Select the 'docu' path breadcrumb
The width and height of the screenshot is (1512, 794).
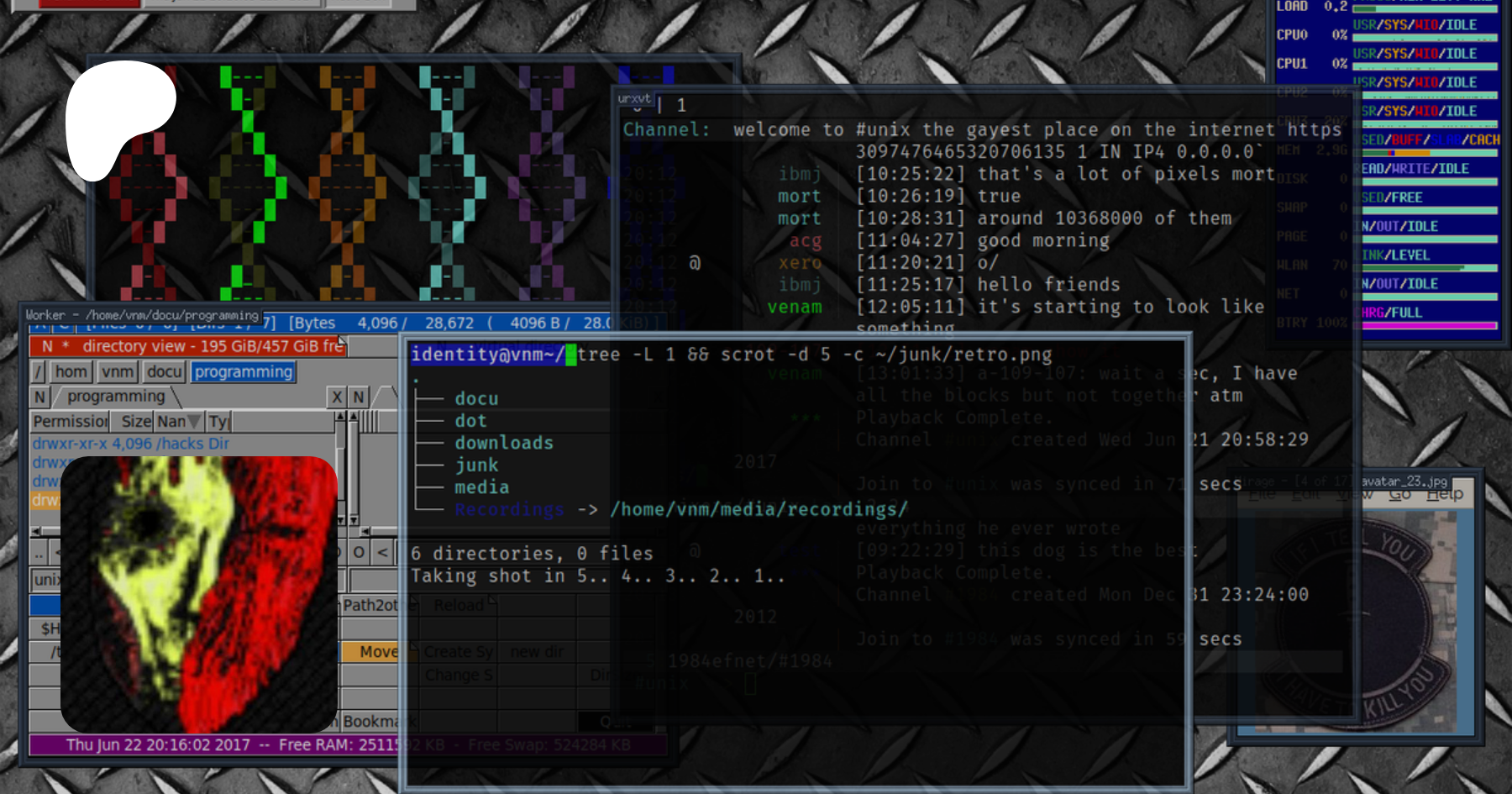click(164, 372)
